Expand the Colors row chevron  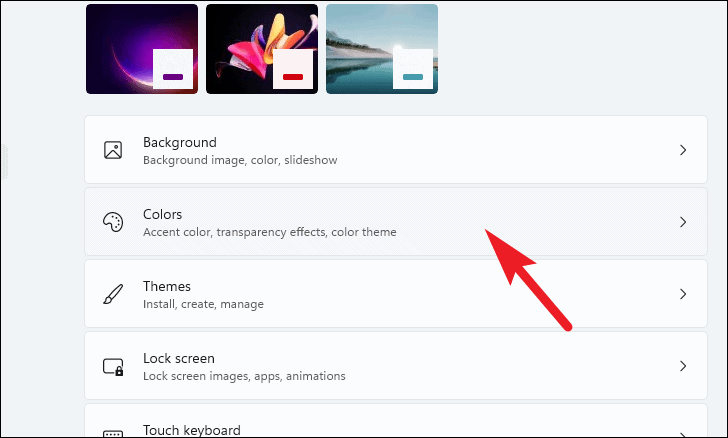click(x=683, y=222)
